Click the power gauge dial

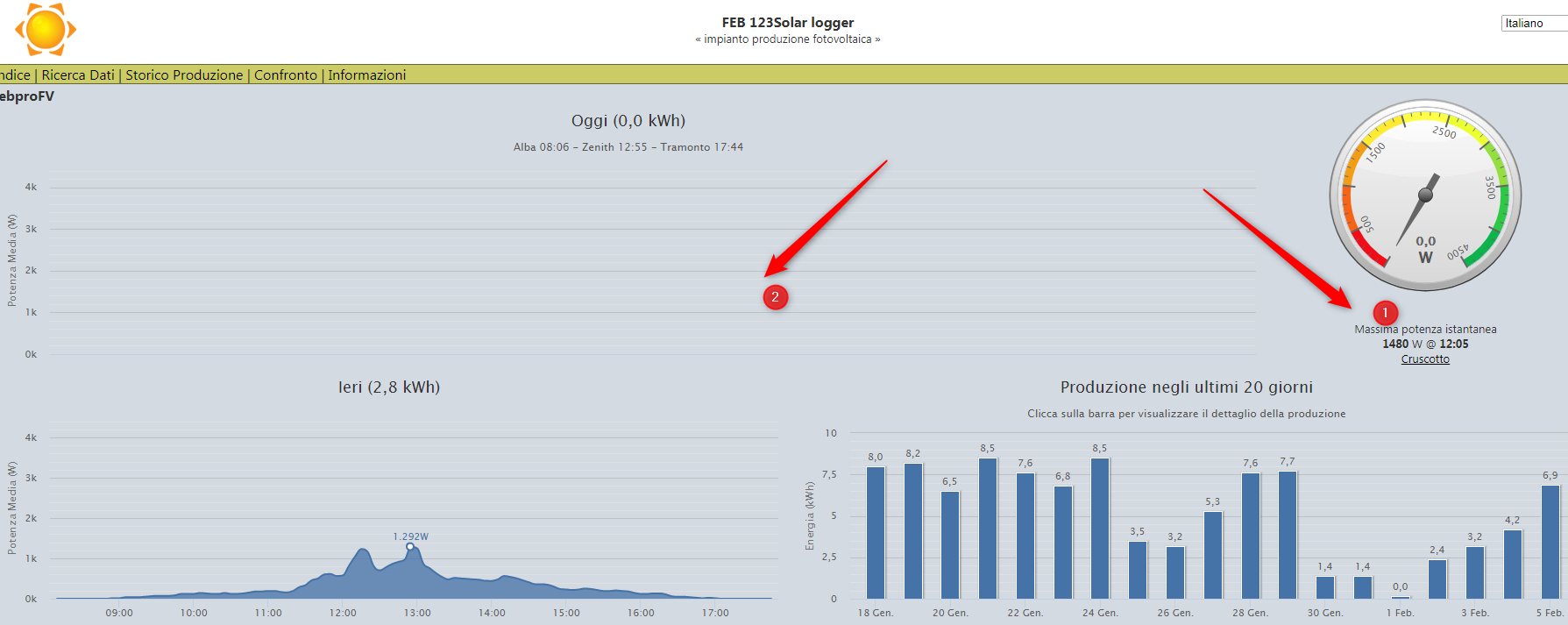tap(1425, 195)
